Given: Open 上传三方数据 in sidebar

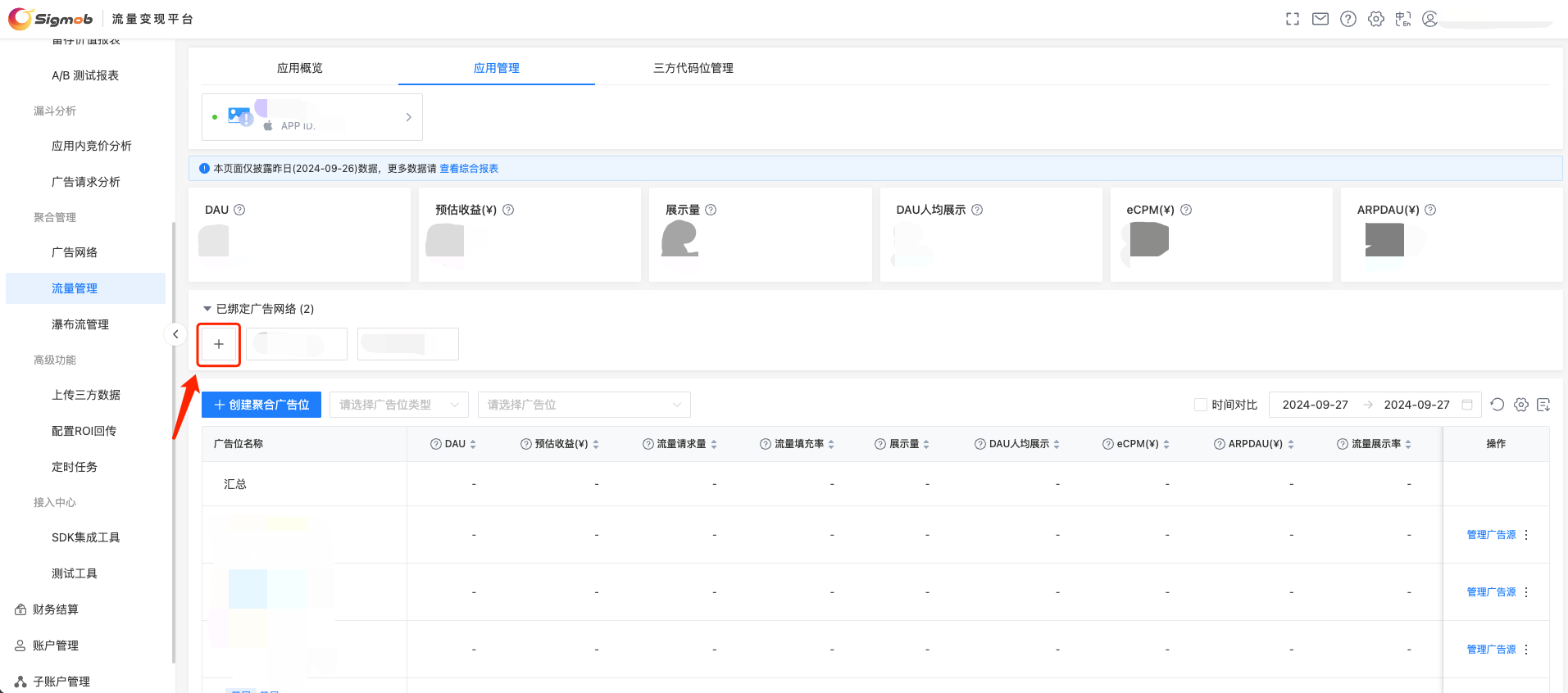Looking at the screenshot, I should click(86, 395).
